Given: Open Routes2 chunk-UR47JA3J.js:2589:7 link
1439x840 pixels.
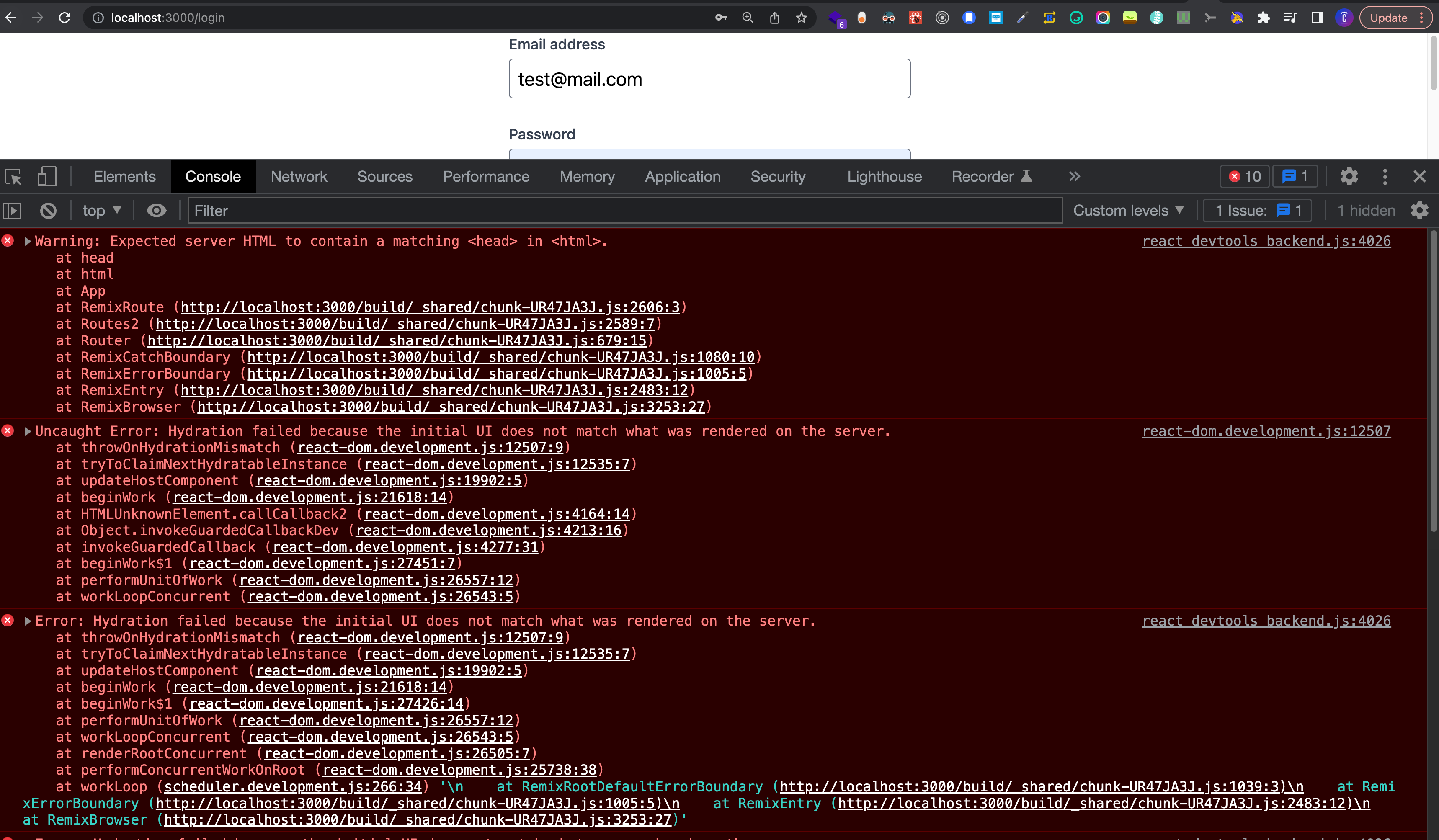Looking at the screenshot, I should tap(405, 324).
